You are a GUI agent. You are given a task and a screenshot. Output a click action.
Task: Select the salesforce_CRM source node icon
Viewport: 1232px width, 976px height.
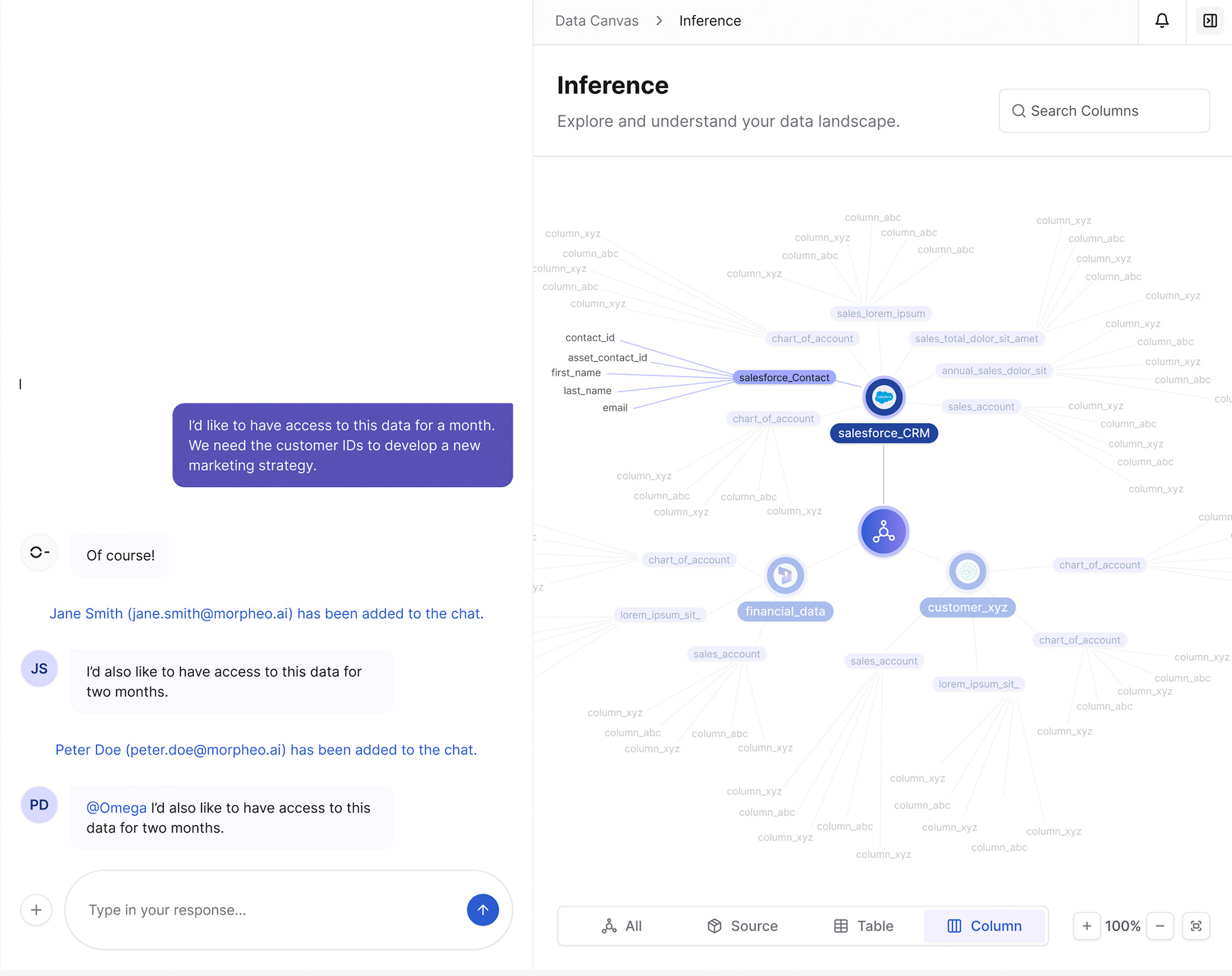point(883,397)
